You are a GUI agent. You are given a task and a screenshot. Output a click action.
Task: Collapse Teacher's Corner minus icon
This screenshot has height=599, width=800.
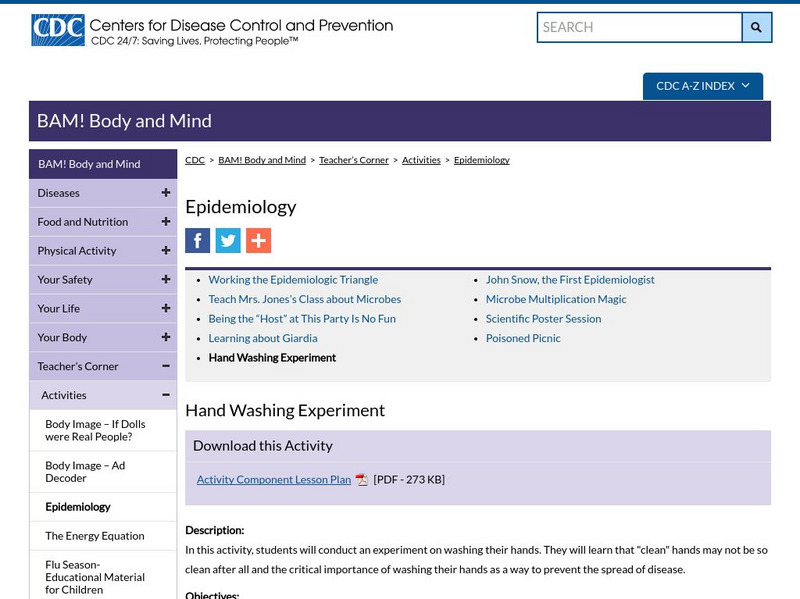coord(166,366)
